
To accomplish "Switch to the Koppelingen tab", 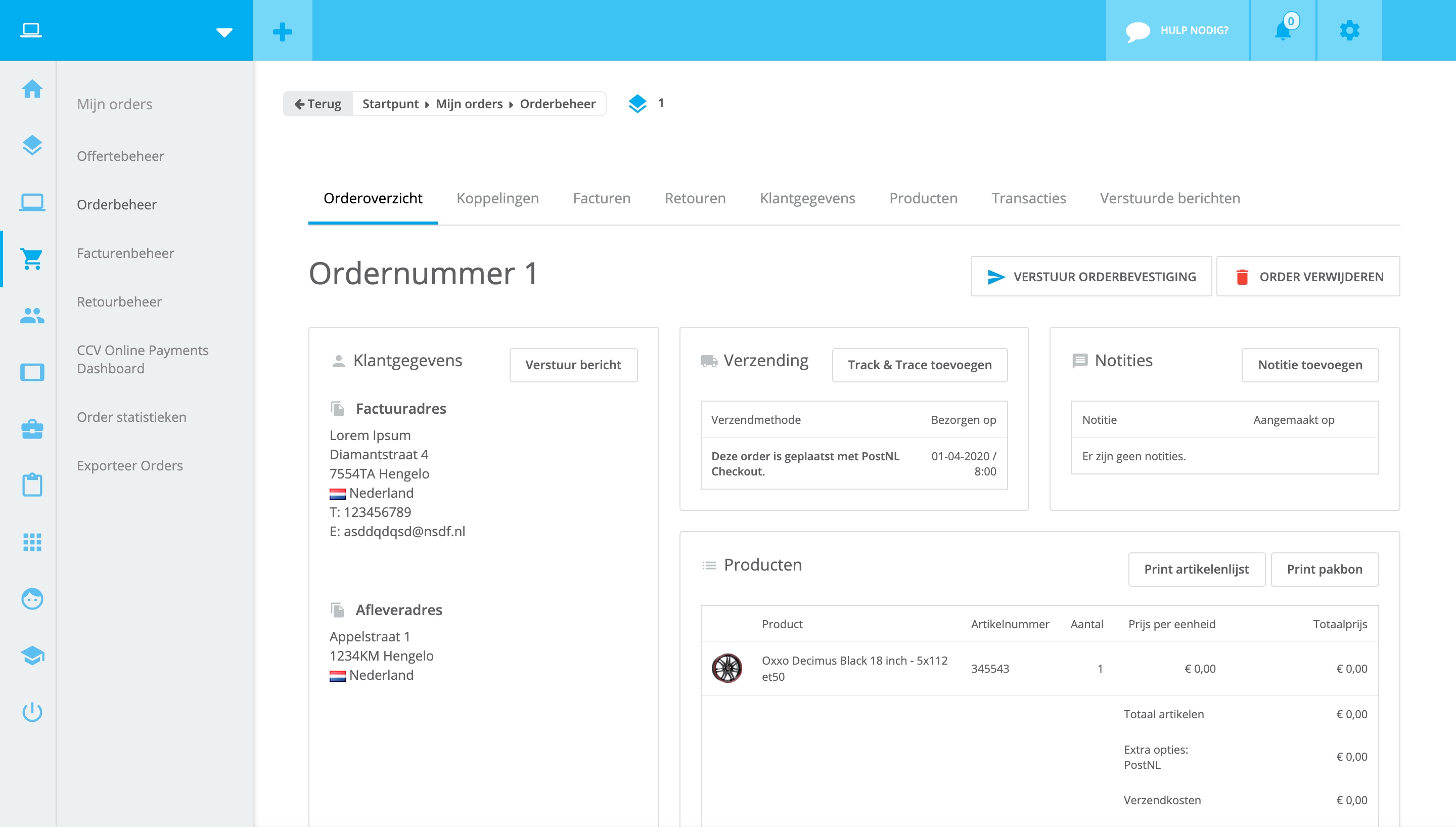I will tap(498, 198).
